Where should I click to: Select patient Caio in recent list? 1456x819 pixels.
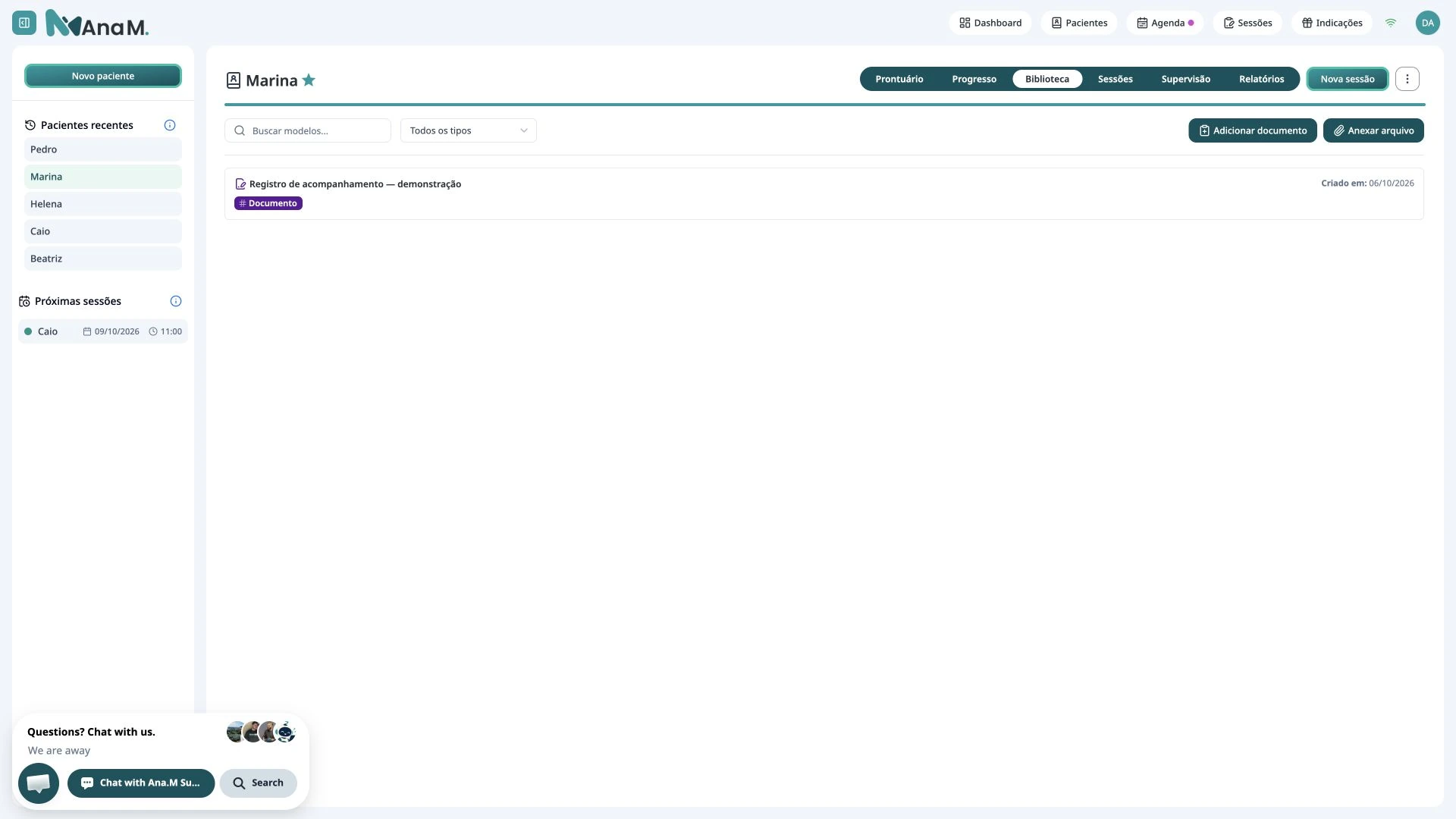click(103, 231)
